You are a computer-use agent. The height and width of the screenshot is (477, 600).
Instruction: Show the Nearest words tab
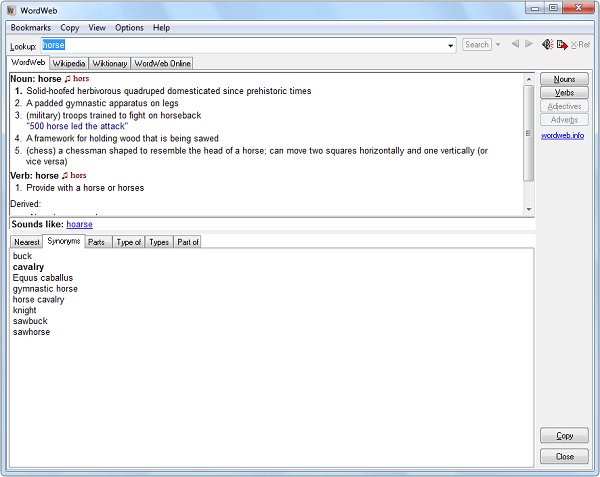point(27,242)
